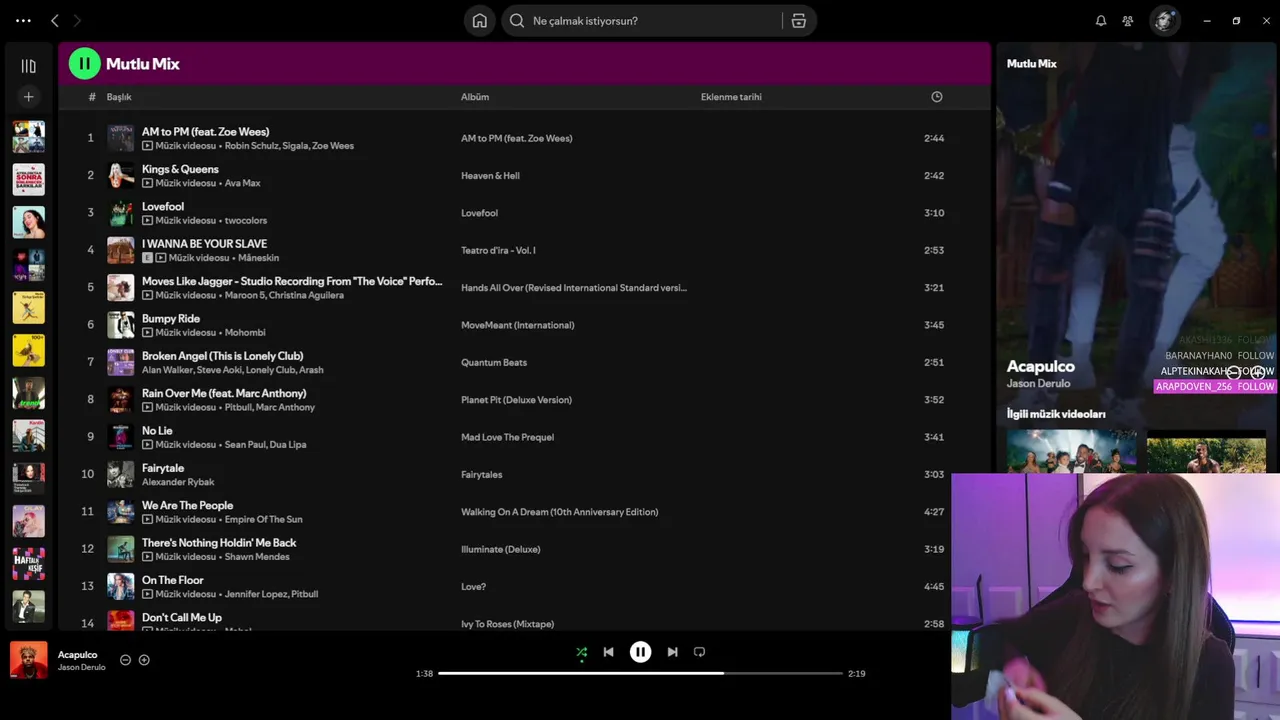
Task: Click the İlgili müzik videoları heading
Action: 1056,414
